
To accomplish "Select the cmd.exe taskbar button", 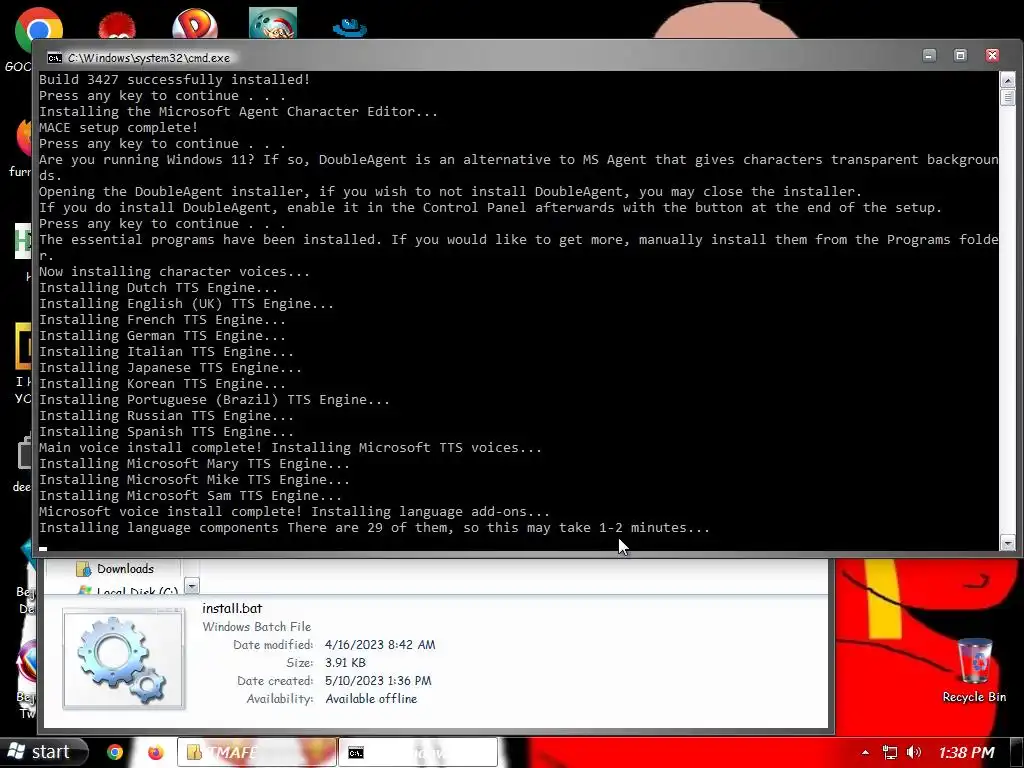I will point(417,753).
